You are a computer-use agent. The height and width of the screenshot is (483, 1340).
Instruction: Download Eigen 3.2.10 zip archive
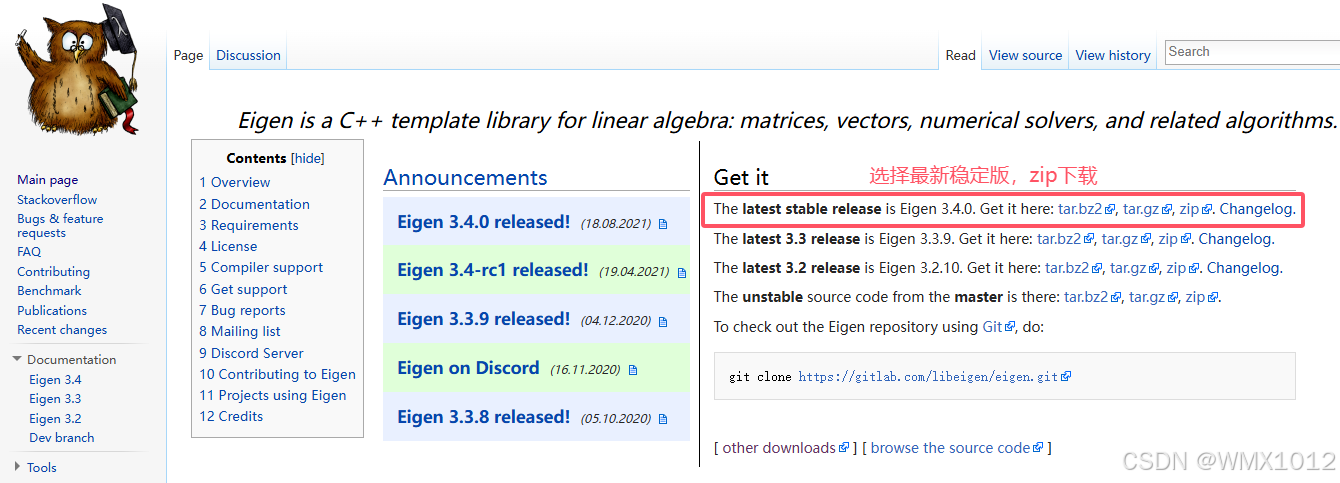[x=1183, y=268]
